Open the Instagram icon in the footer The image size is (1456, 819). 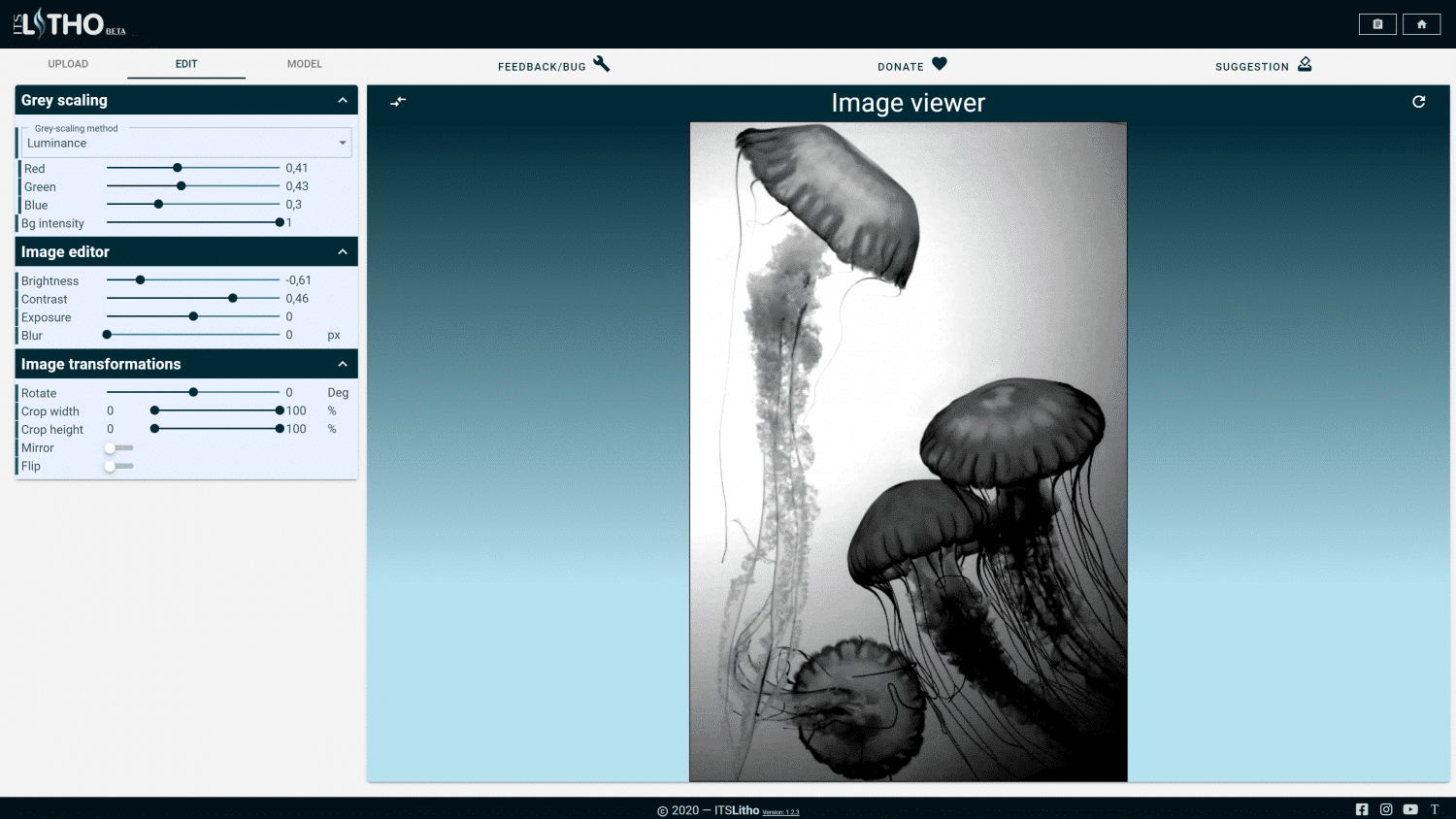click(x=1386, y=808)
